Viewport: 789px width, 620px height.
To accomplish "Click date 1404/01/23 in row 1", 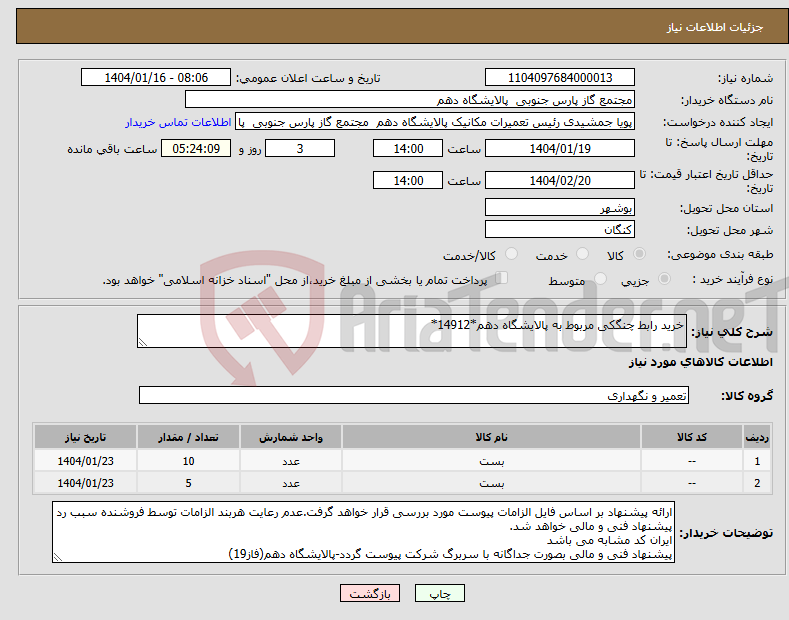I will coord(86,461).
